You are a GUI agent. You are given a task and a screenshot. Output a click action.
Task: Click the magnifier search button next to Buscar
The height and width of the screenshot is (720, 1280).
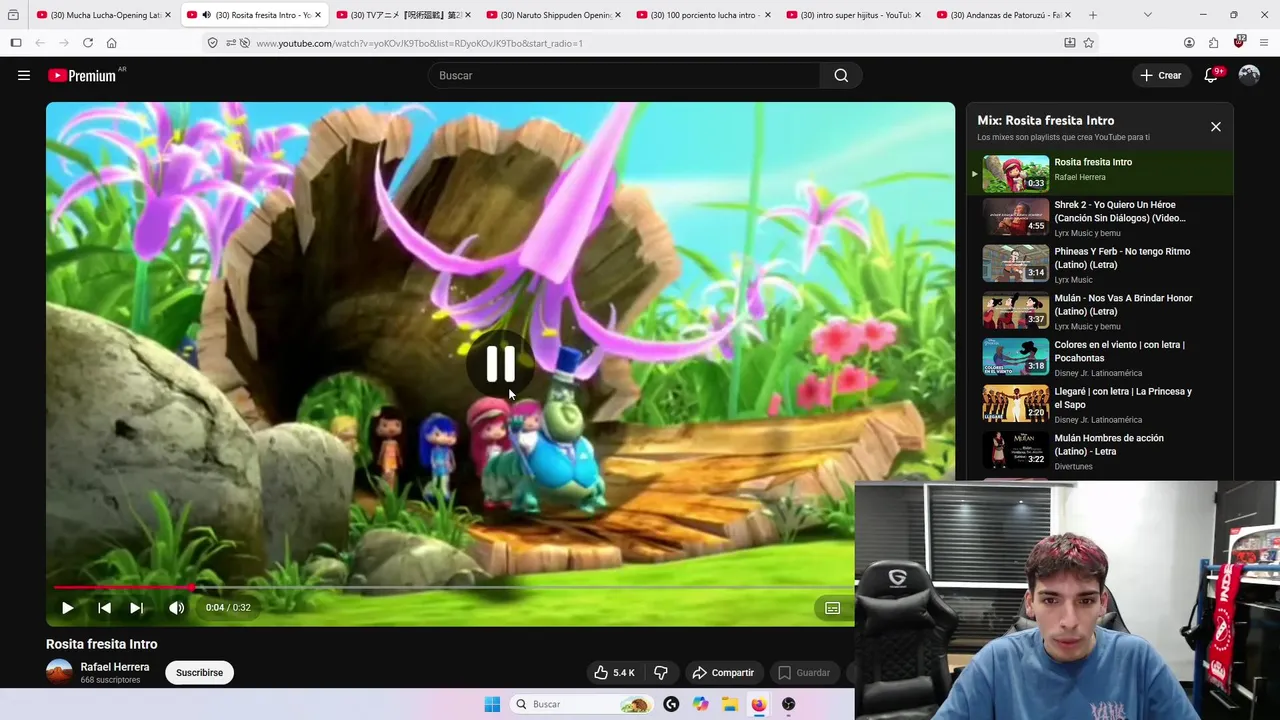coord(841,75)
